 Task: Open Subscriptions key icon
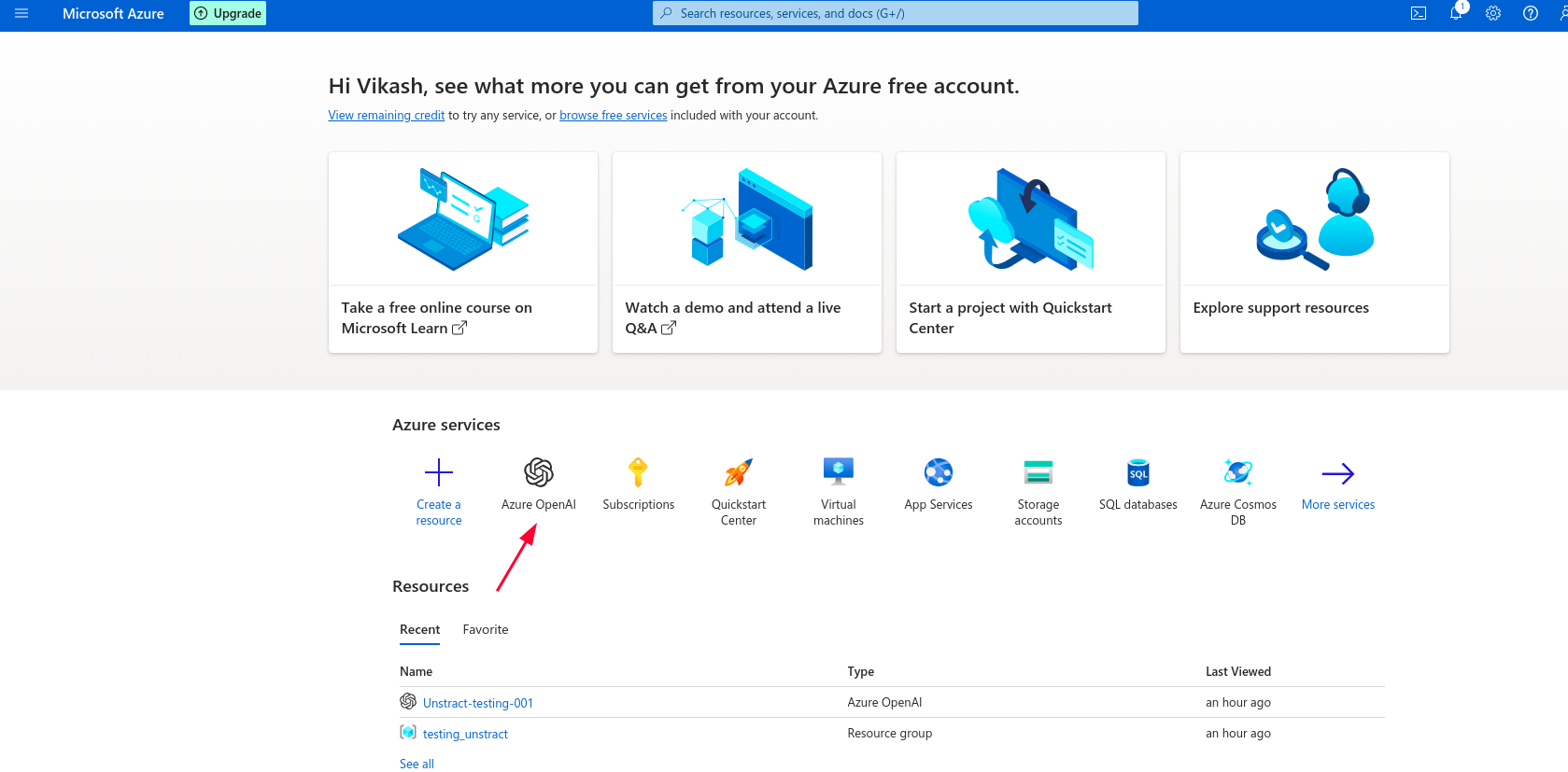pos(638,472)
